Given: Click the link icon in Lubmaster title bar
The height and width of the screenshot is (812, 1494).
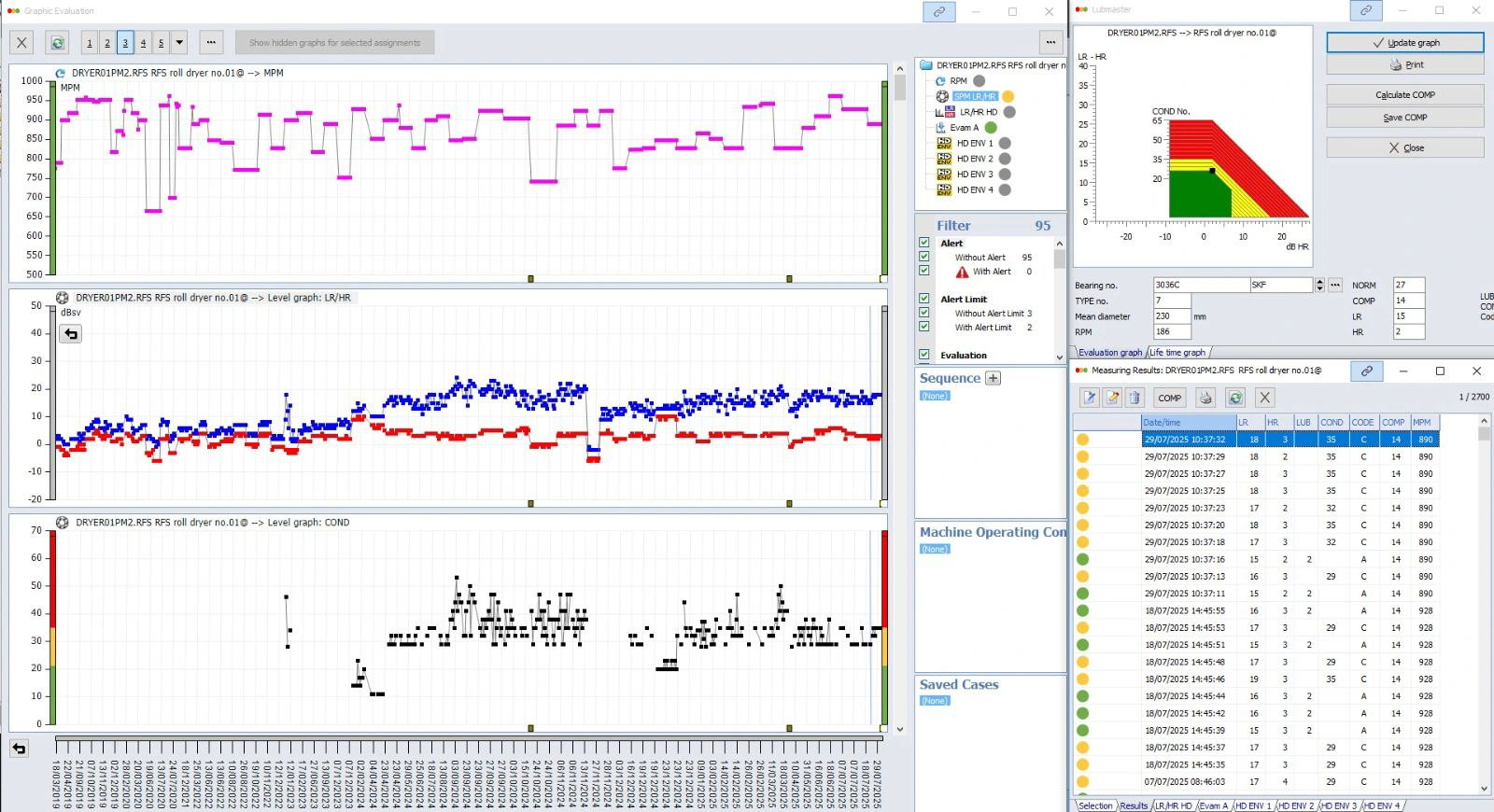Looking at the screenshot, I should [x=1366, y=10].
